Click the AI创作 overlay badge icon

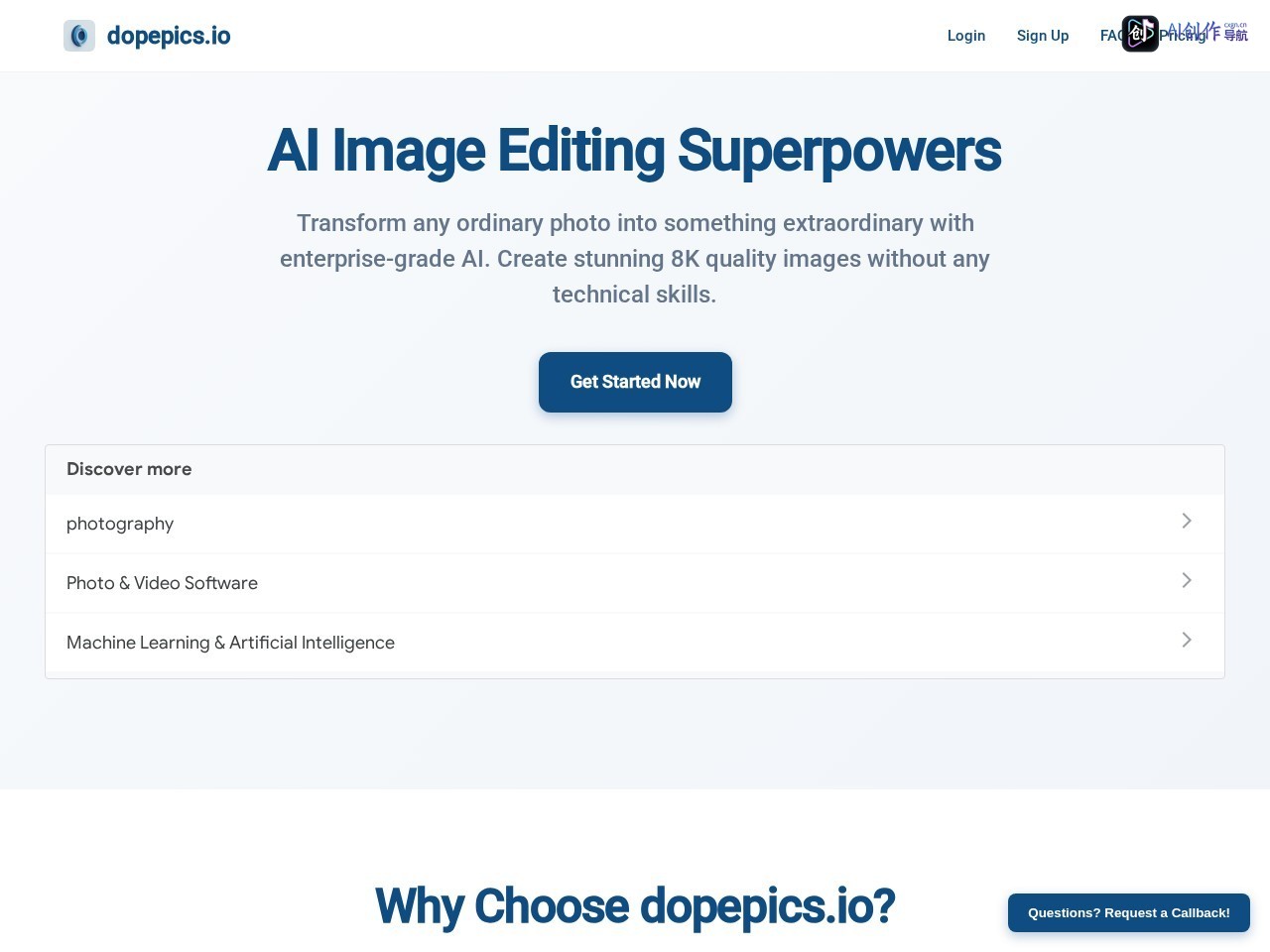[x=1140, y=34]
